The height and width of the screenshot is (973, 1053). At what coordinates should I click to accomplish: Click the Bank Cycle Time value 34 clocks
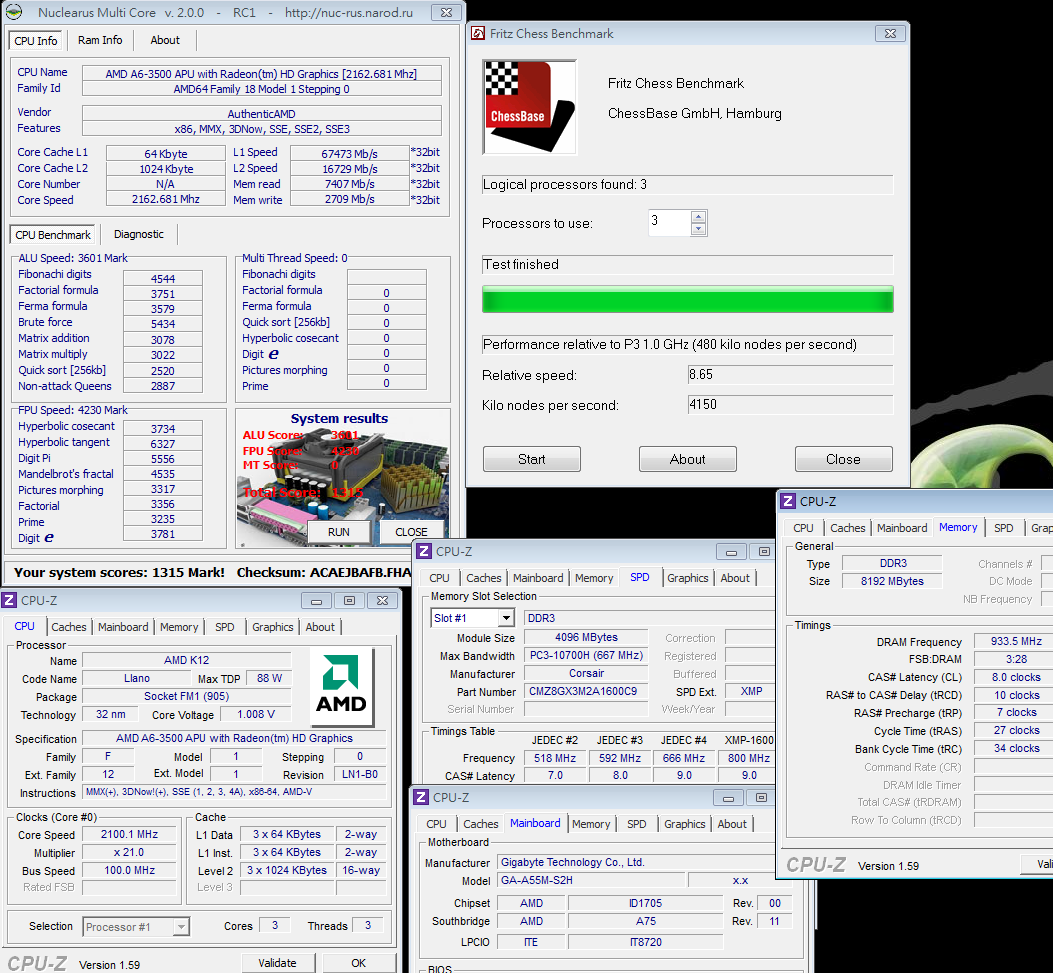1016,748
